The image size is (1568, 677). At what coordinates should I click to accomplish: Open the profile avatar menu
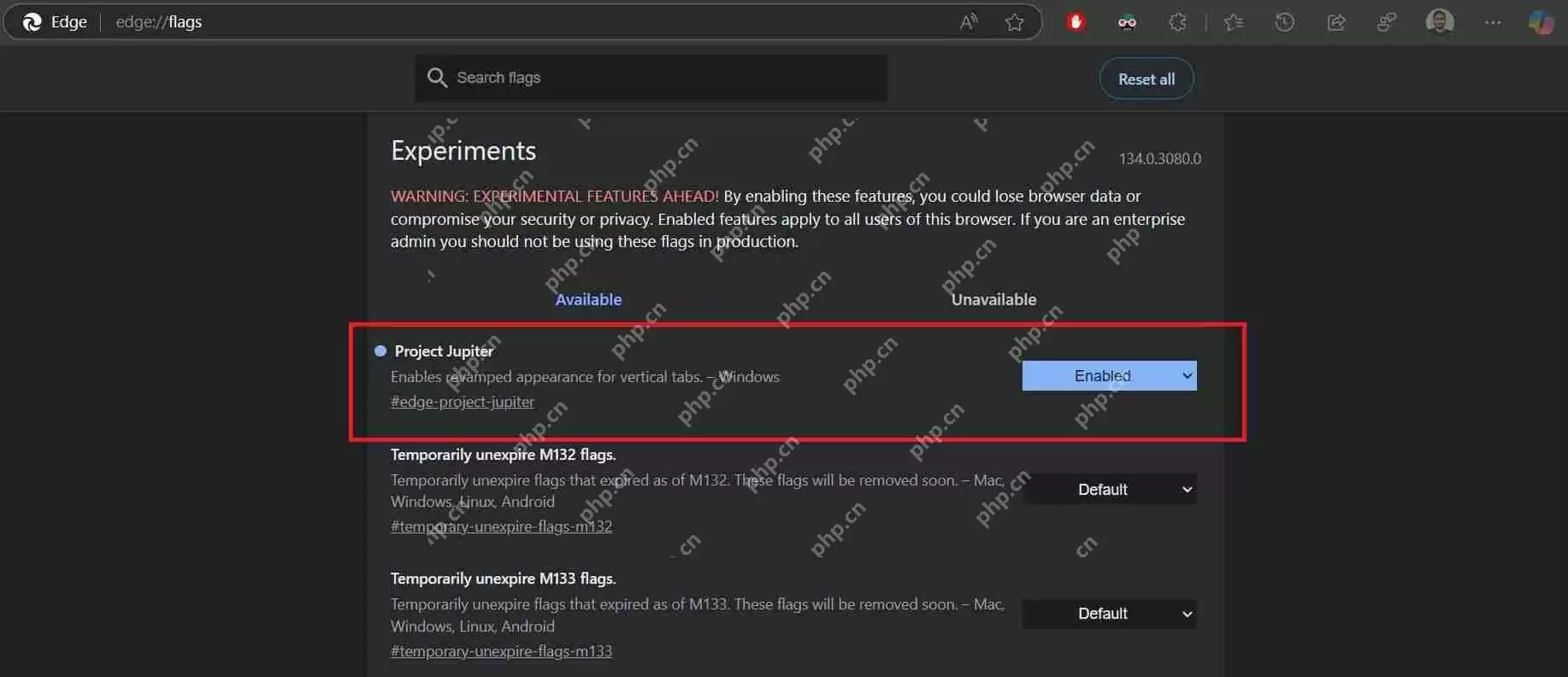(1440, 21)
